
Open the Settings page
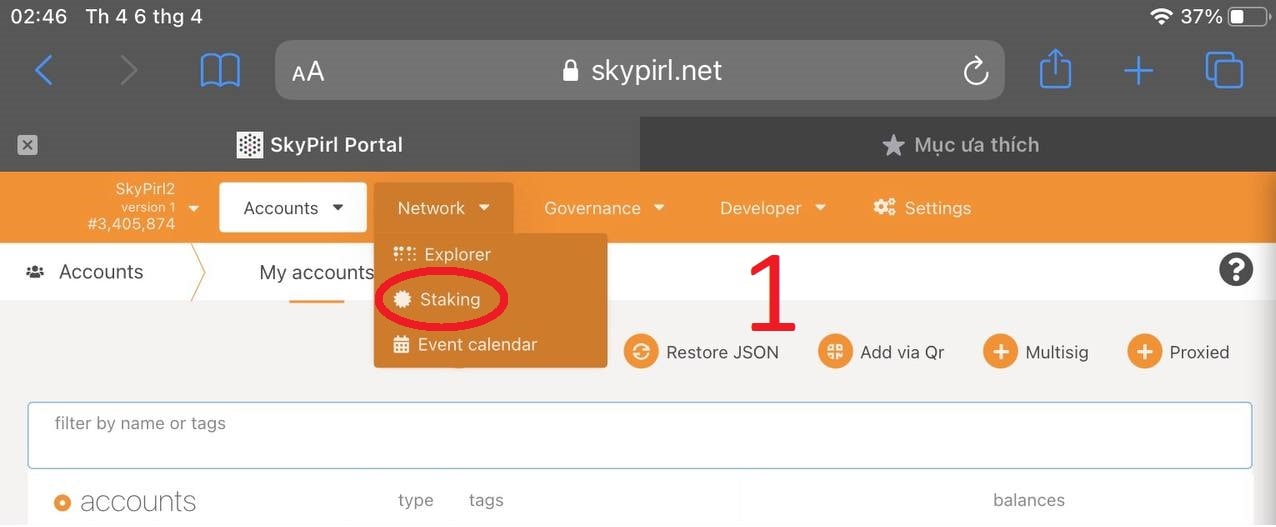[x=922, y=208]
